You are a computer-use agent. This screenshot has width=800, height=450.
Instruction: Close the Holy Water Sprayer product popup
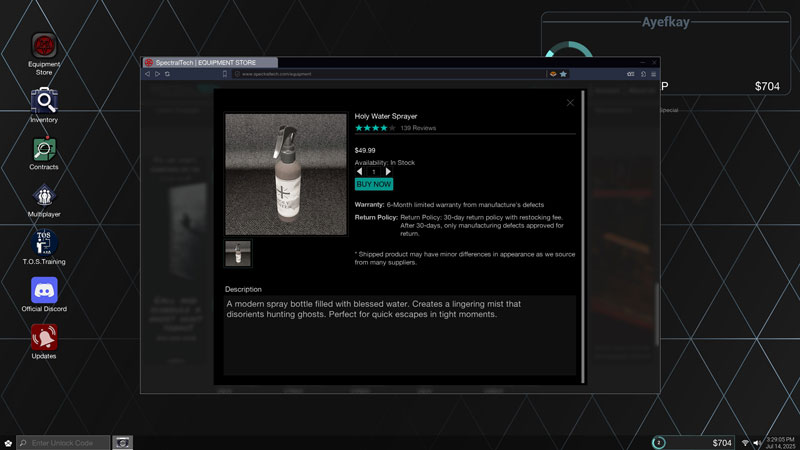tap(570, 102)
